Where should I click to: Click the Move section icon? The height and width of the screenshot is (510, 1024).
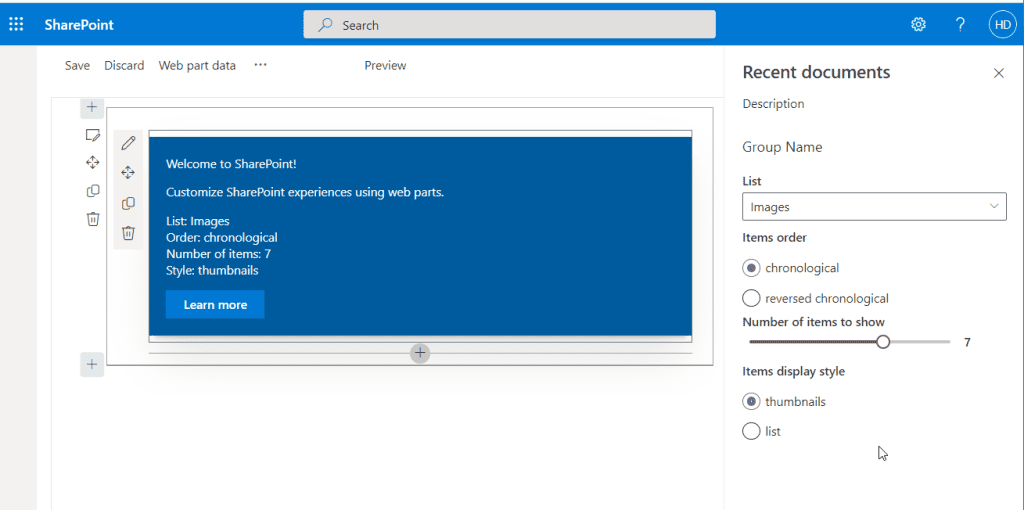point(93,163)
